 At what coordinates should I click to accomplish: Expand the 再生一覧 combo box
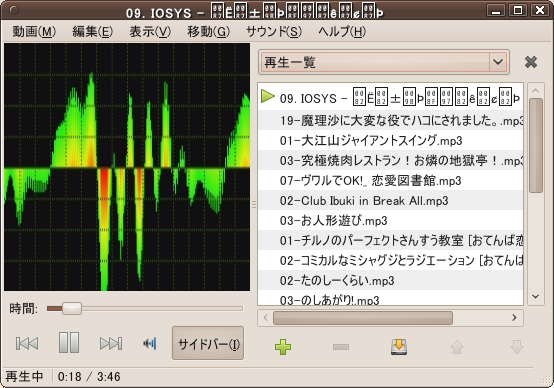(384, 62)
